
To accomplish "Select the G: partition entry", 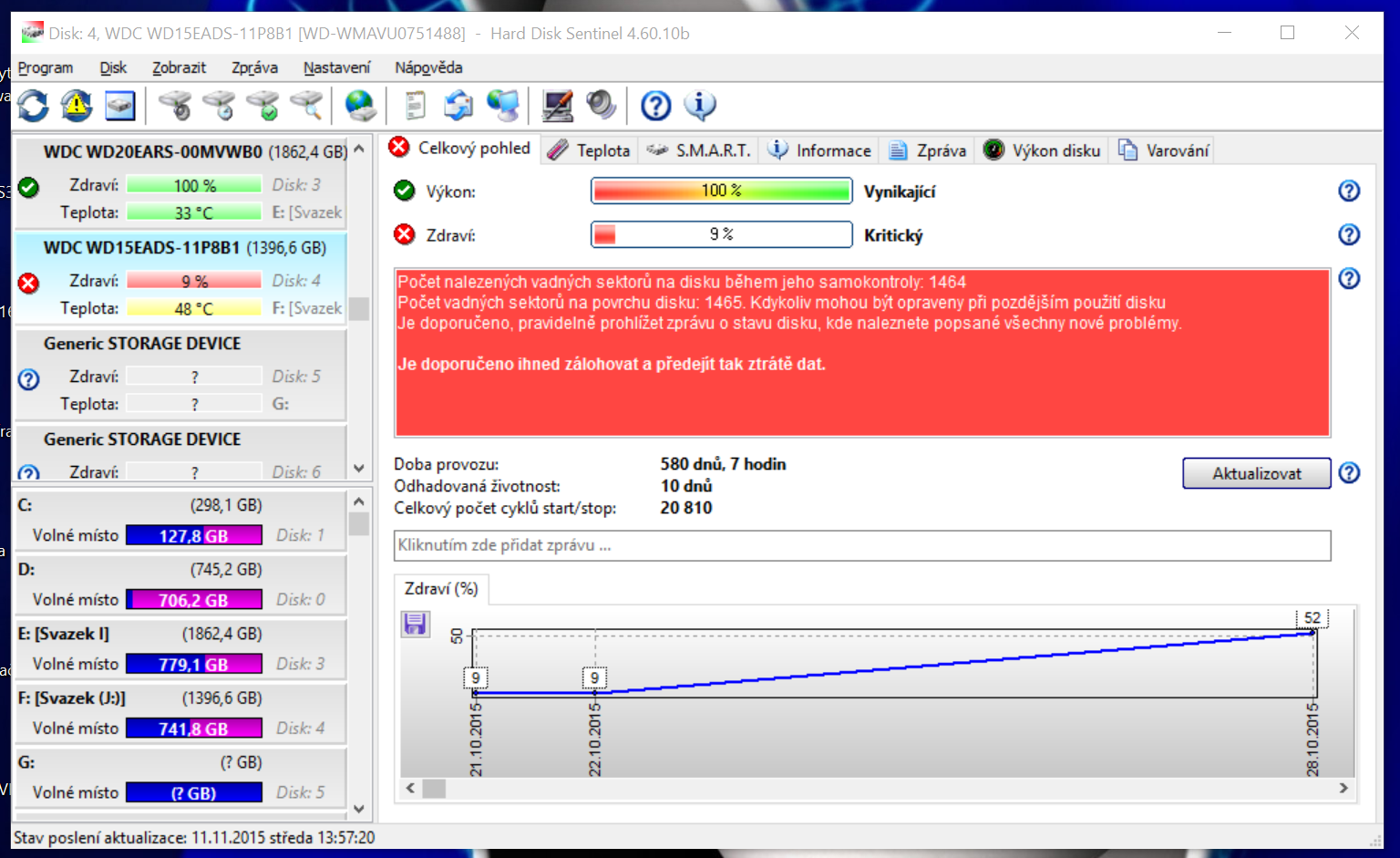I will (x=181, y=778).
